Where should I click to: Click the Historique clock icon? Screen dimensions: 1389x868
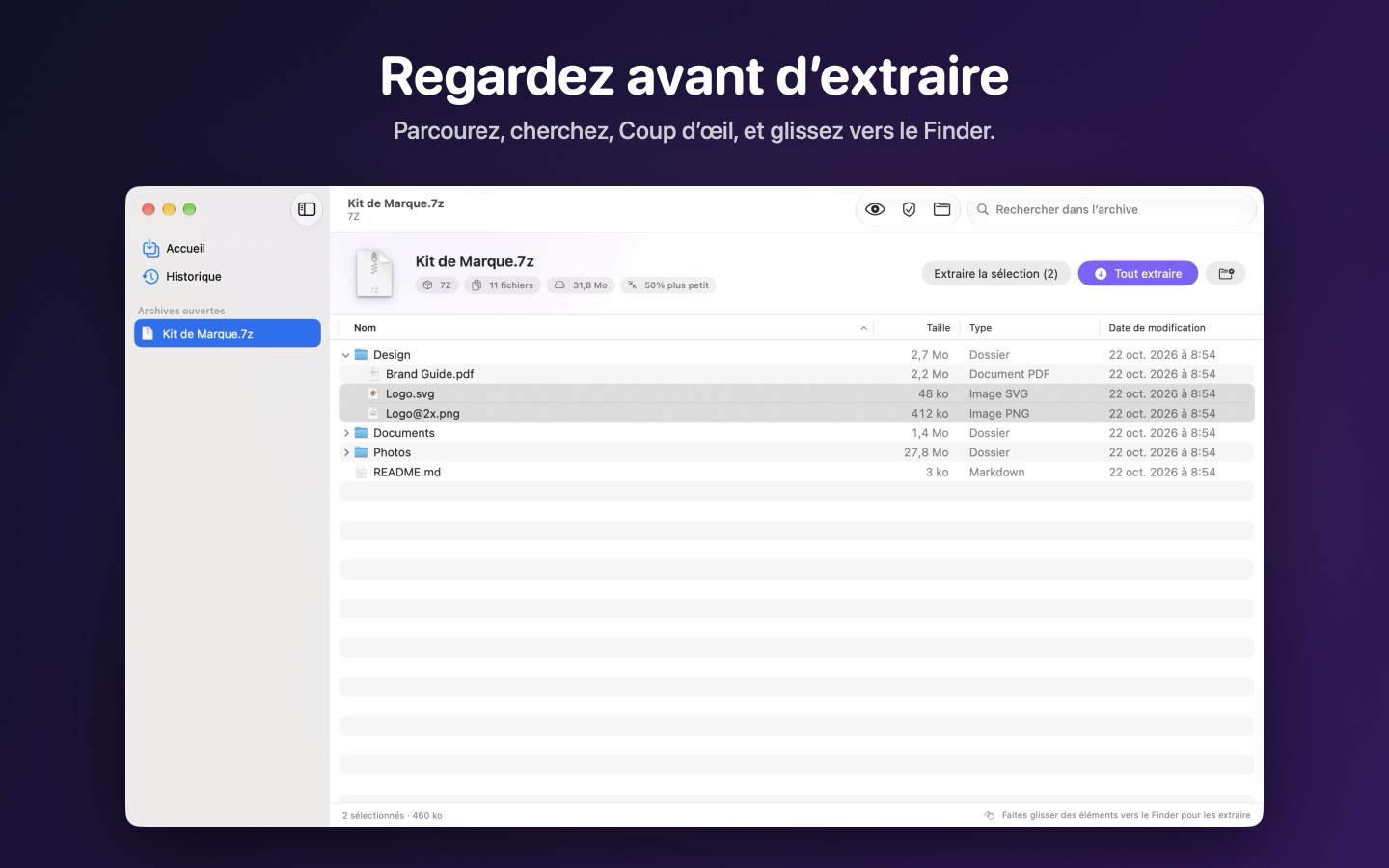tap(150, 276)
